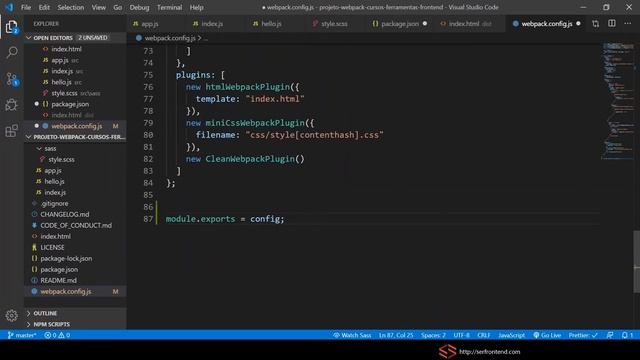640x360 pixels.
Task: Click the Prettier status indicator
Action: pyautogui.click(x=583, y=335)
